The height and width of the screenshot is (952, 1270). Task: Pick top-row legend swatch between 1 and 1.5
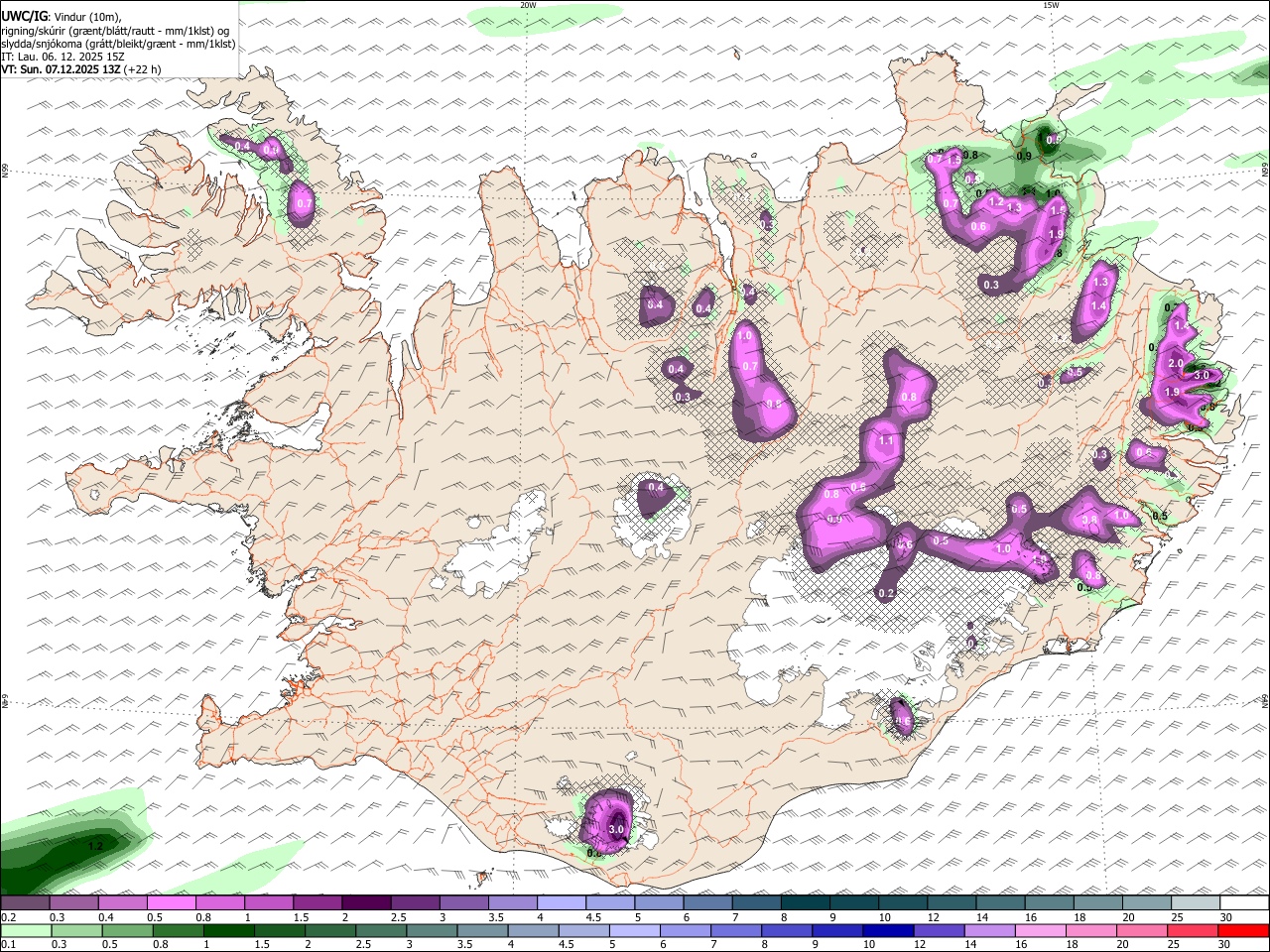269,903
